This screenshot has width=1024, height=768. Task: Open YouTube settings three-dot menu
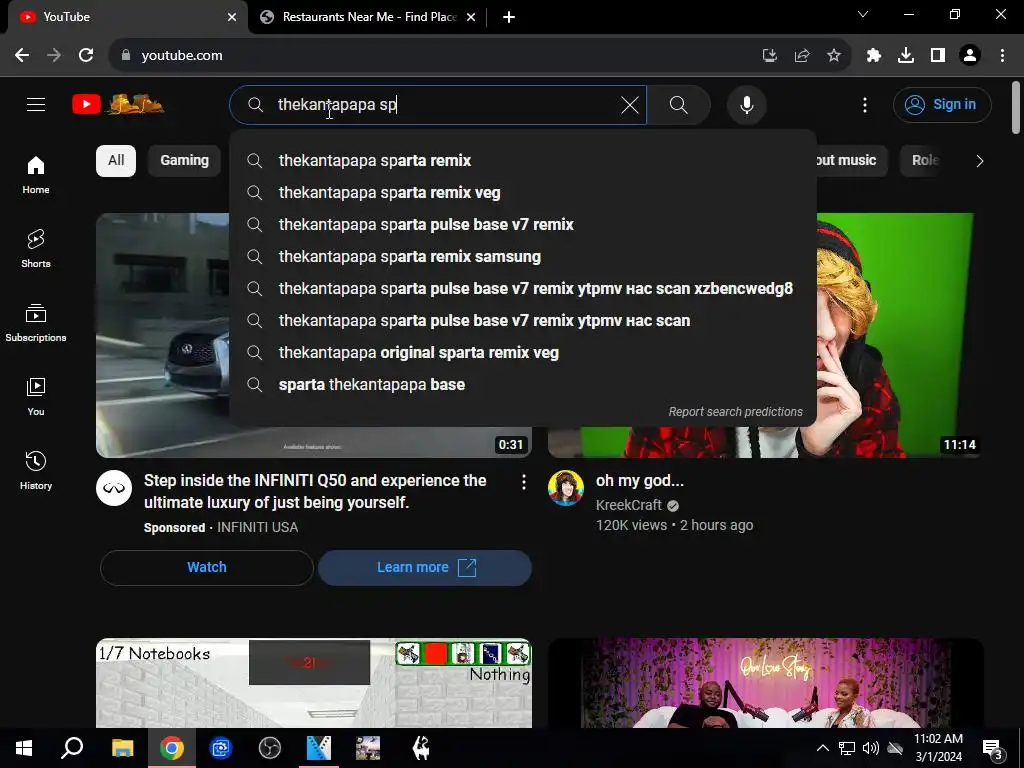click(865, 104)
